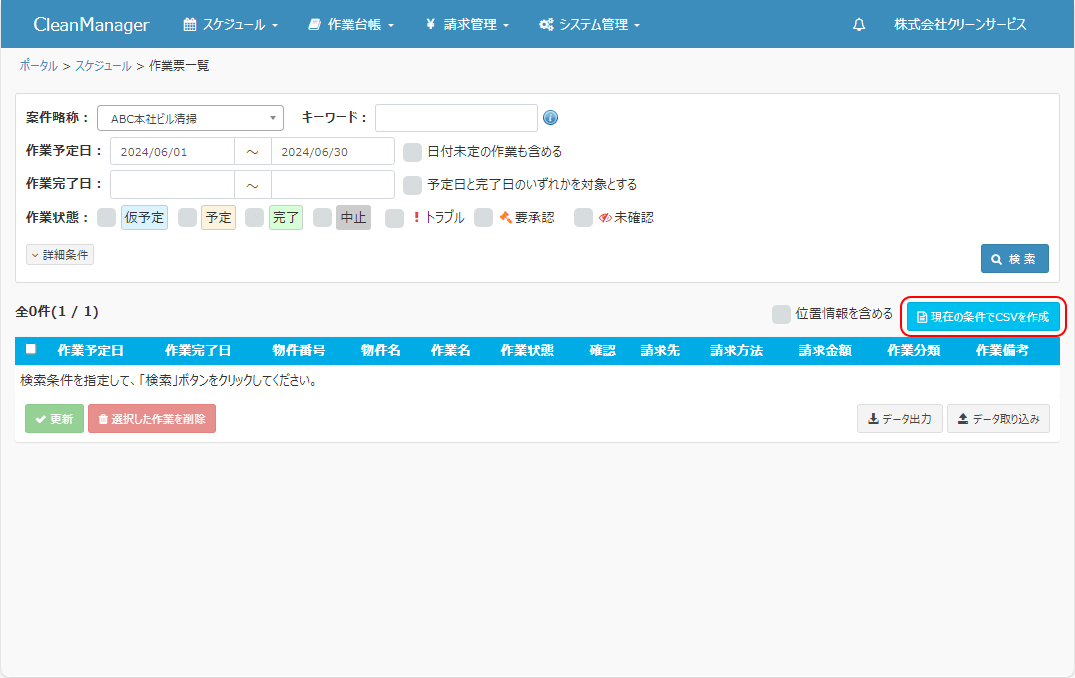Tick the select-all checkbox in table header
Image resolution: width=1075 pixels, height=678 pixels.
31,349
